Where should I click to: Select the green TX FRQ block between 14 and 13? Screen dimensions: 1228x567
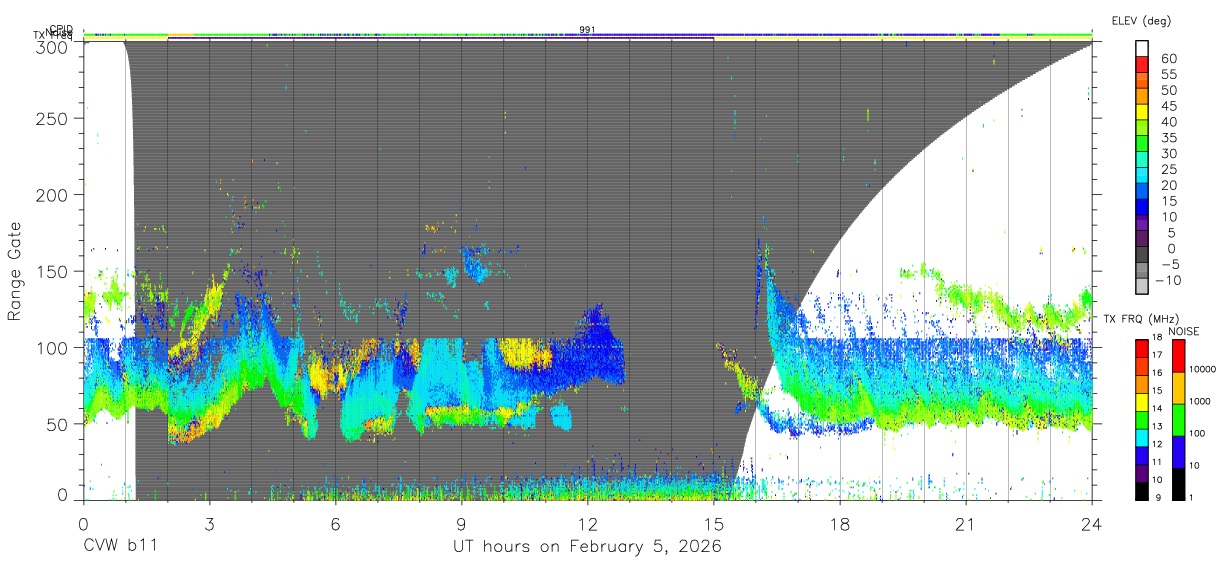1141,418
